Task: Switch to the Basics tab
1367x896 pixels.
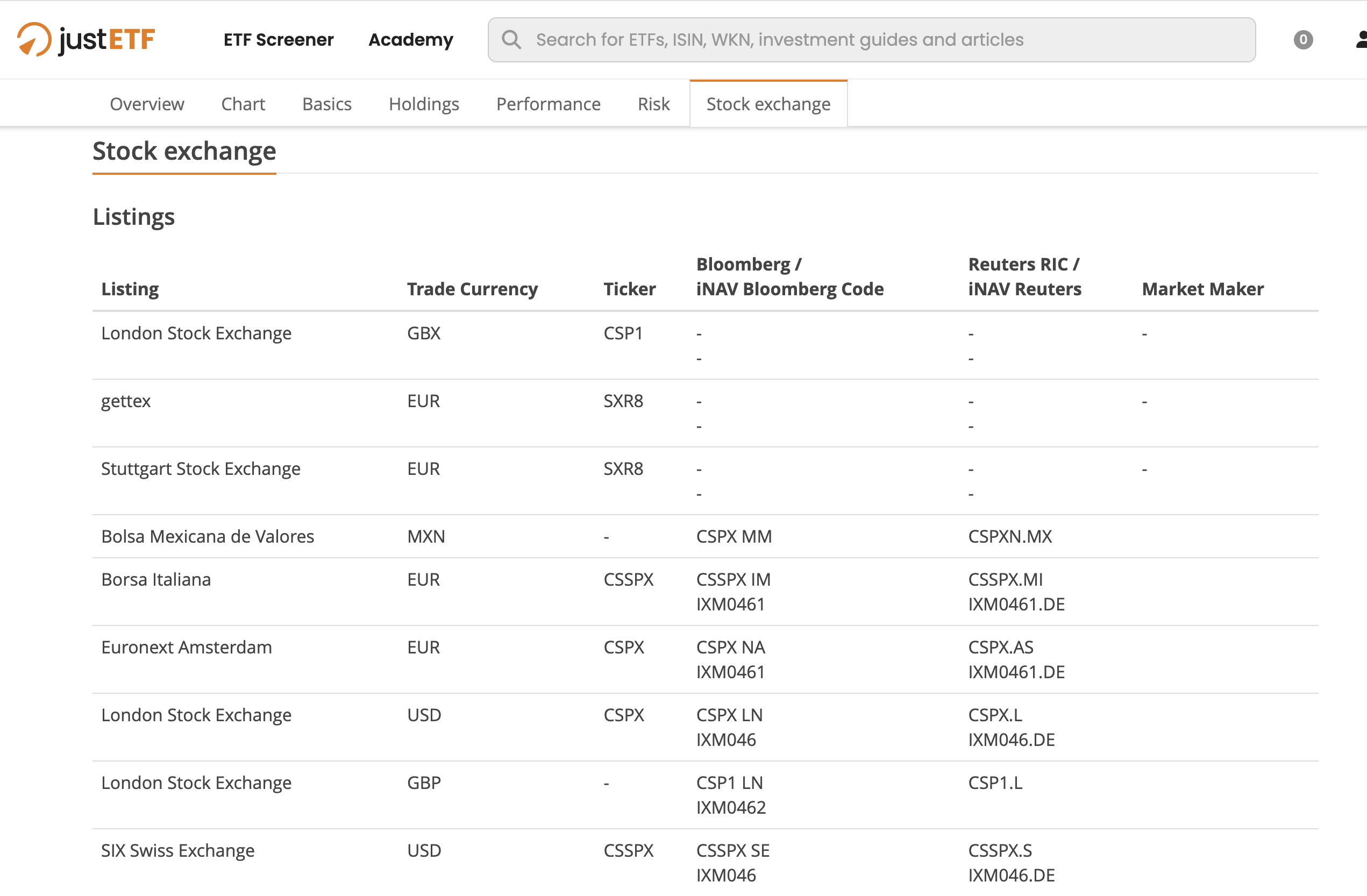Action: coord(327,104)
